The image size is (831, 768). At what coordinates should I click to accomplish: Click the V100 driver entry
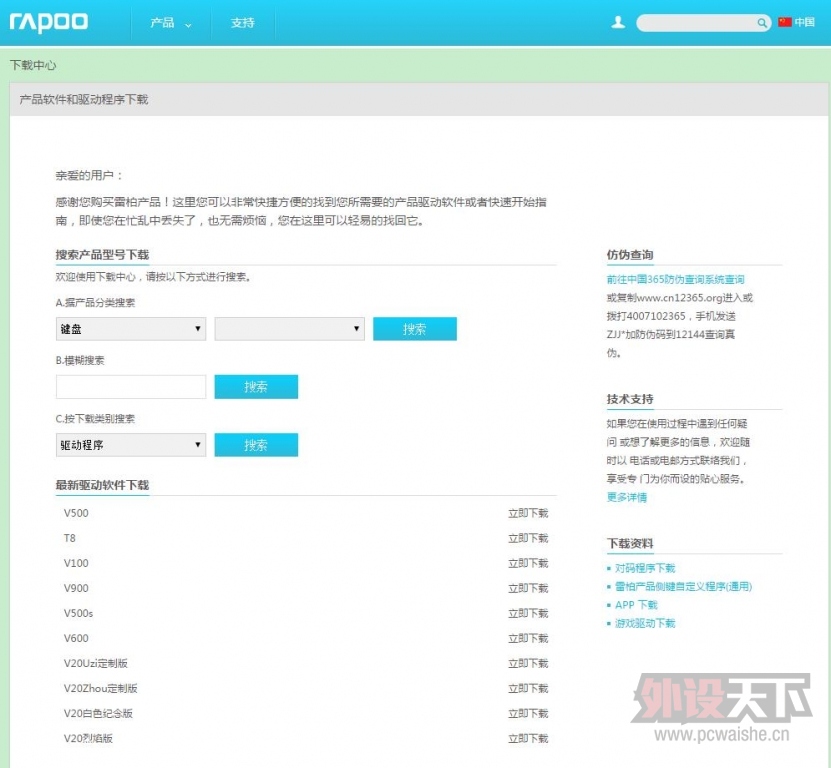[76, 563]
